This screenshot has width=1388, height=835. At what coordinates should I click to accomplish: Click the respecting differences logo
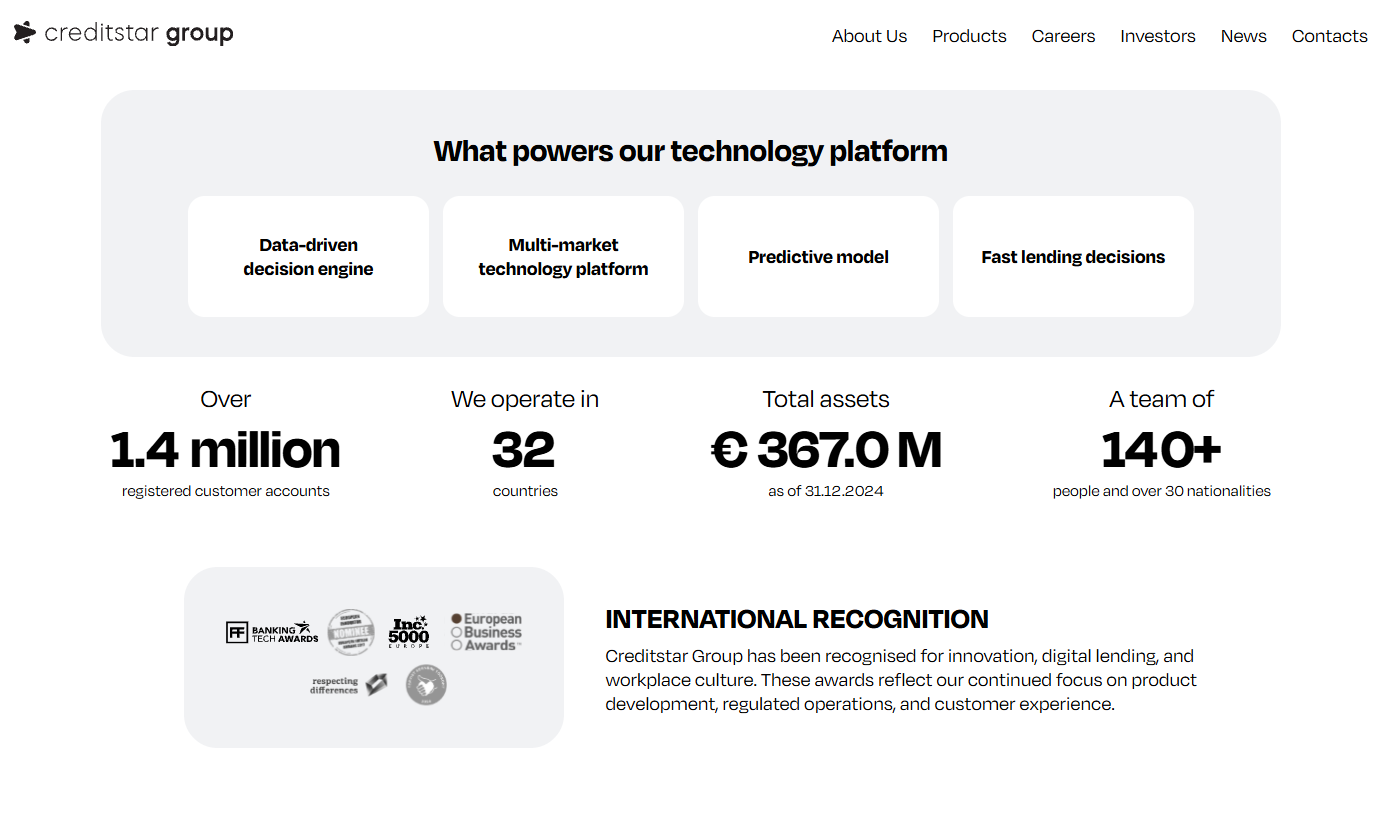(348, 685)
